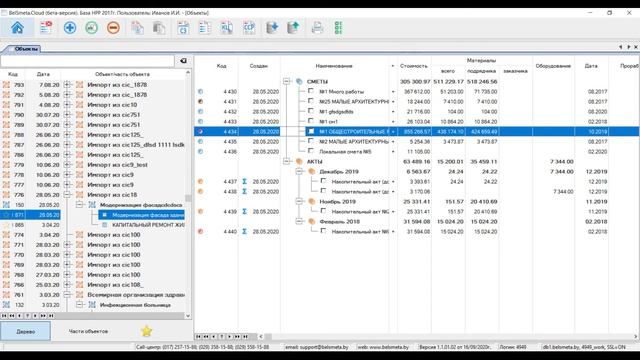Check the box for №1 gfsdgsdfds
Image resolution: width=640 pixels, height=360 pixels.
click(311, 111)
